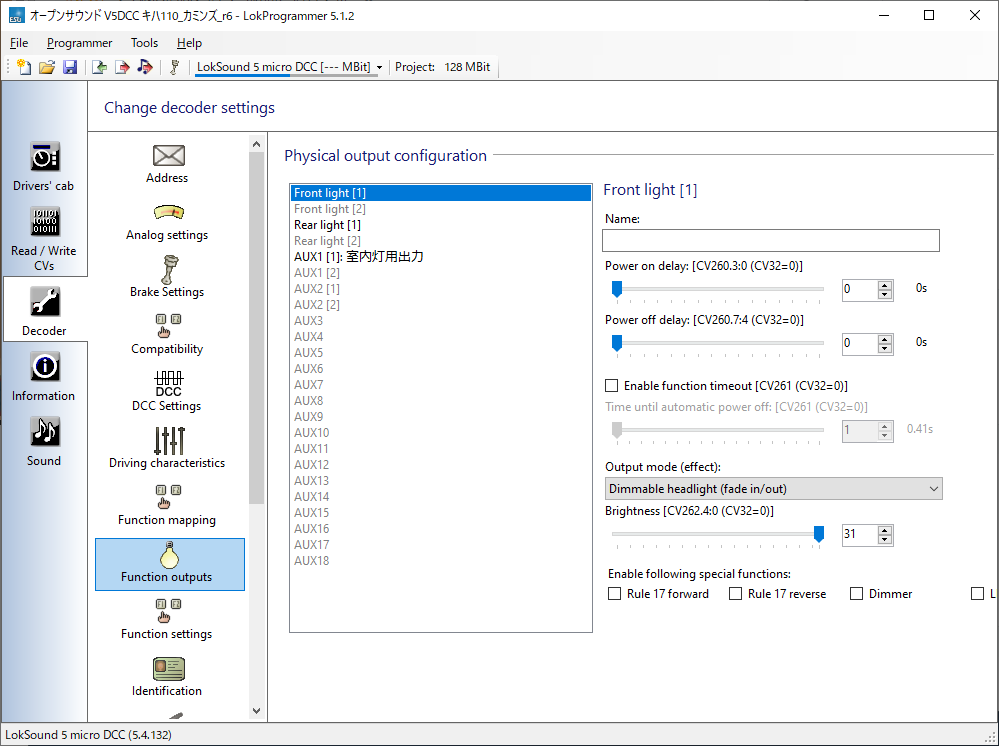Select the Function outputs lightbulb page
Image resolution: width=999 pixels, height=746 pixels.
[x=169, y=564]
